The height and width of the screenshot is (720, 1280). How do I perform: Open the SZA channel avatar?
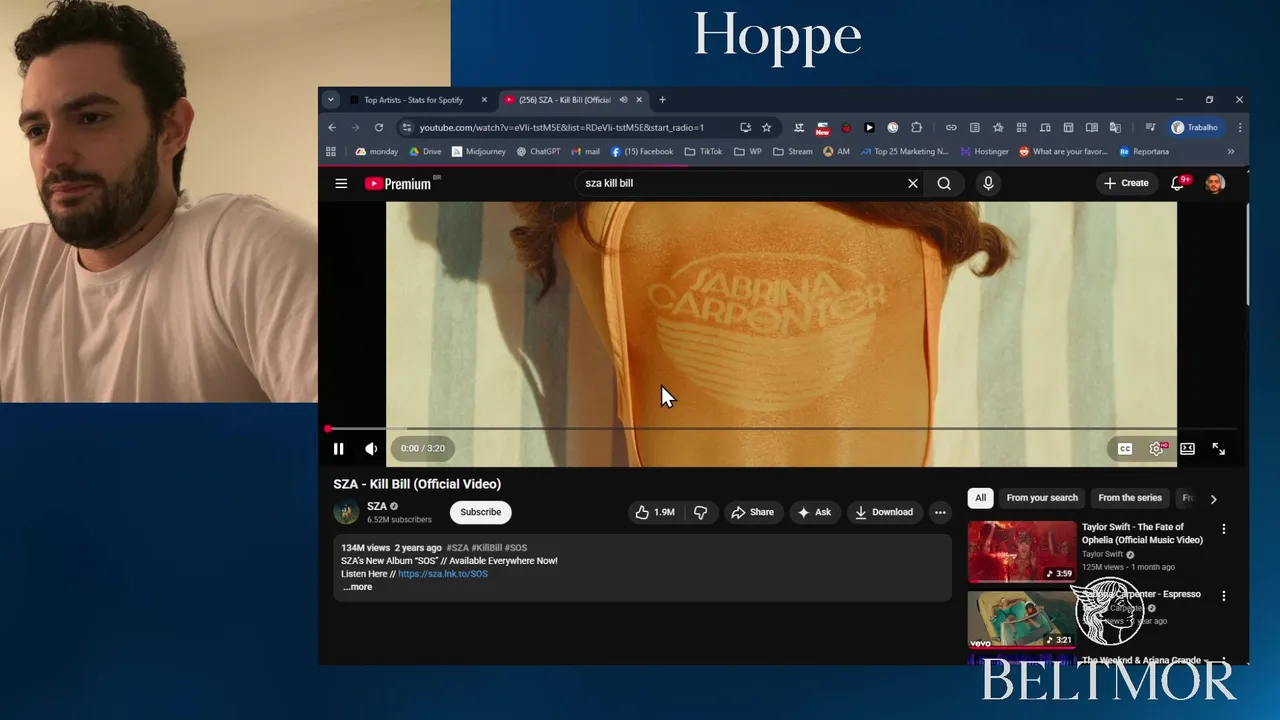(346, 512)
